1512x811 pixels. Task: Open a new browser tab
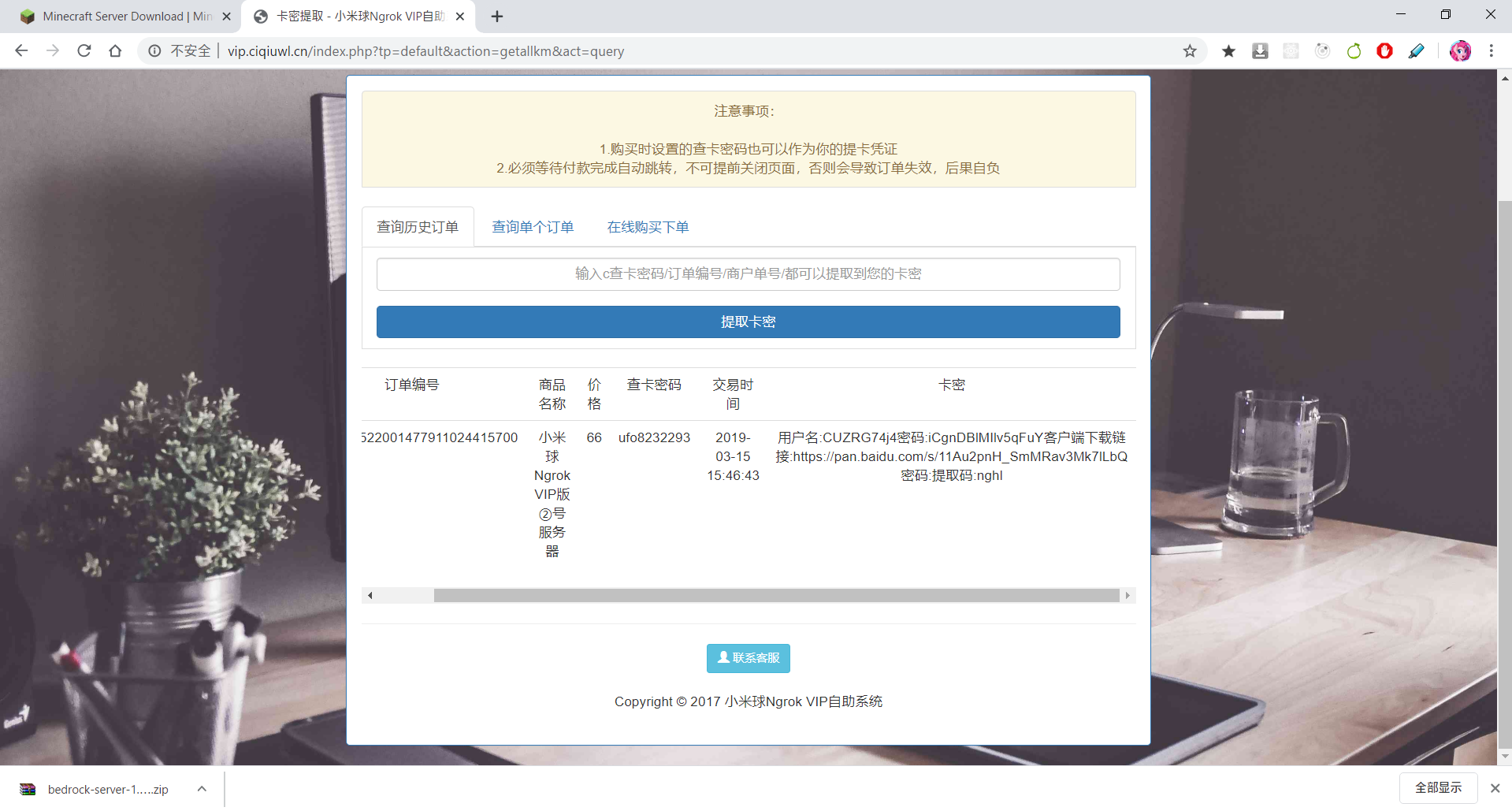[x=497, y=17]
